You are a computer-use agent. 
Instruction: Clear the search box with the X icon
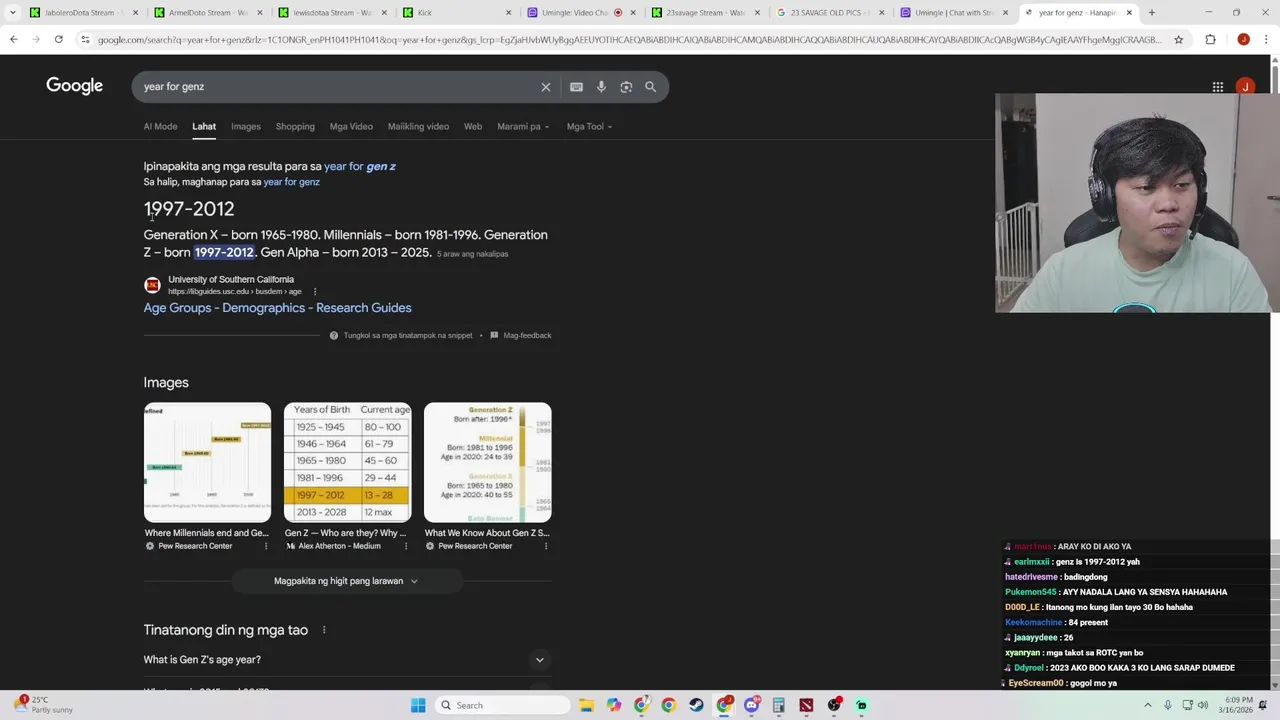(546, 87)
